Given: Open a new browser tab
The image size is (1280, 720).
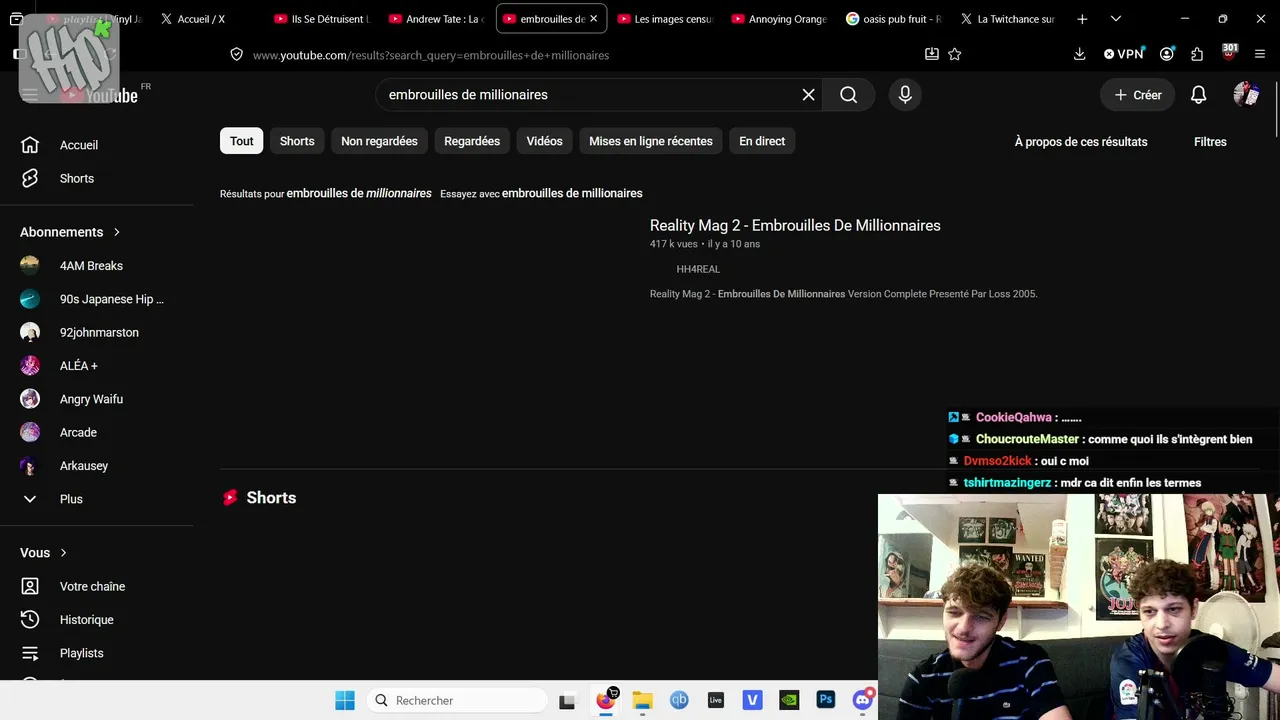Looking at the screenshot, I should [x=1082, y=19].
